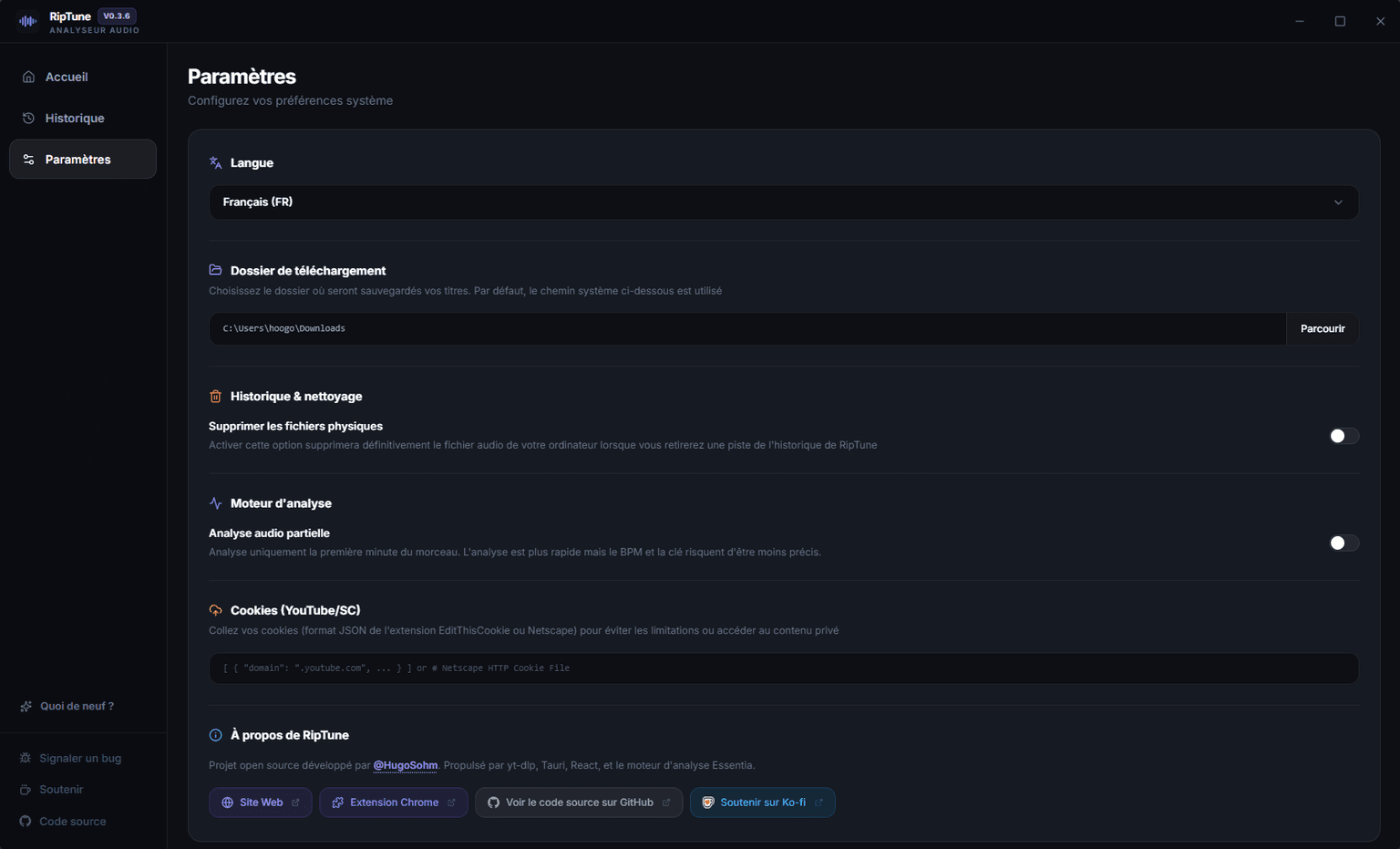Turn on Analyse audio partielle switch

(1343, 543)
